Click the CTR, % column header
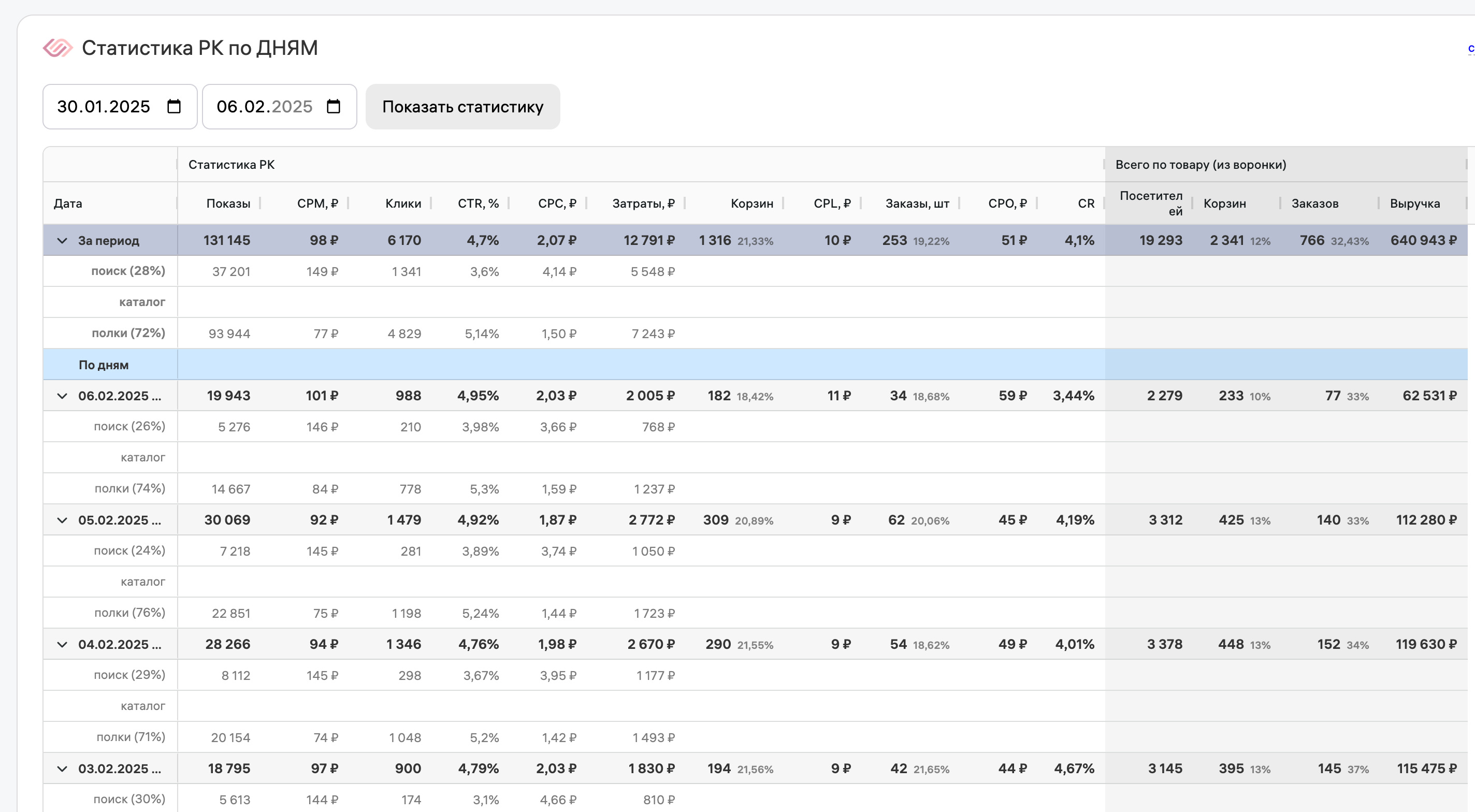Viewport: 1475px width, 812px height. [x=478, y=204]
